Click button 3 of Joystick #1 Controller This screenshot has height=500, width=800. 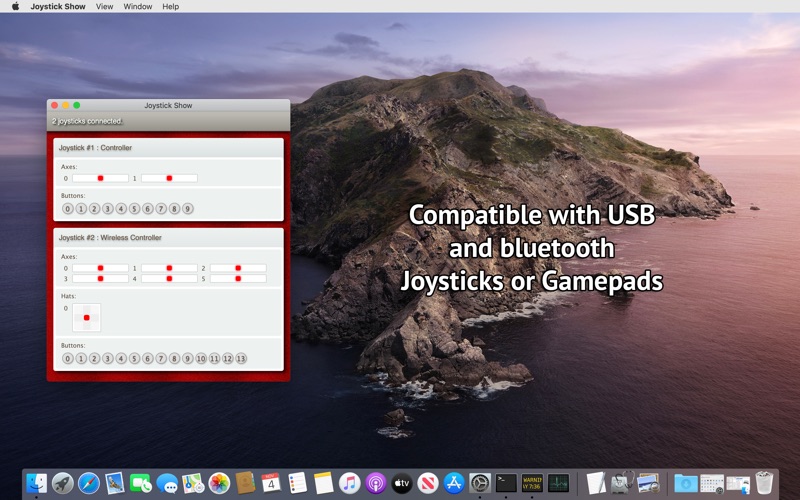pos(108,209)
